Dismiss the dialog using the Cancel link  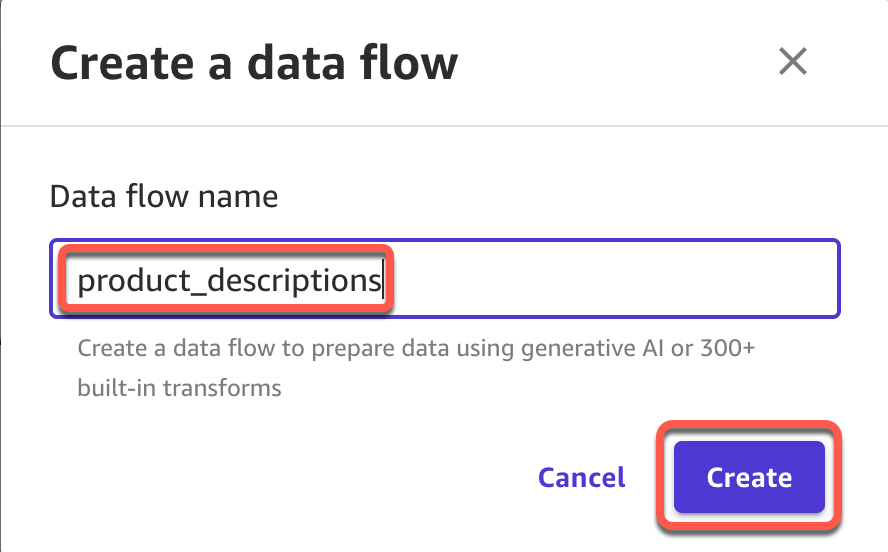point(581,477)
